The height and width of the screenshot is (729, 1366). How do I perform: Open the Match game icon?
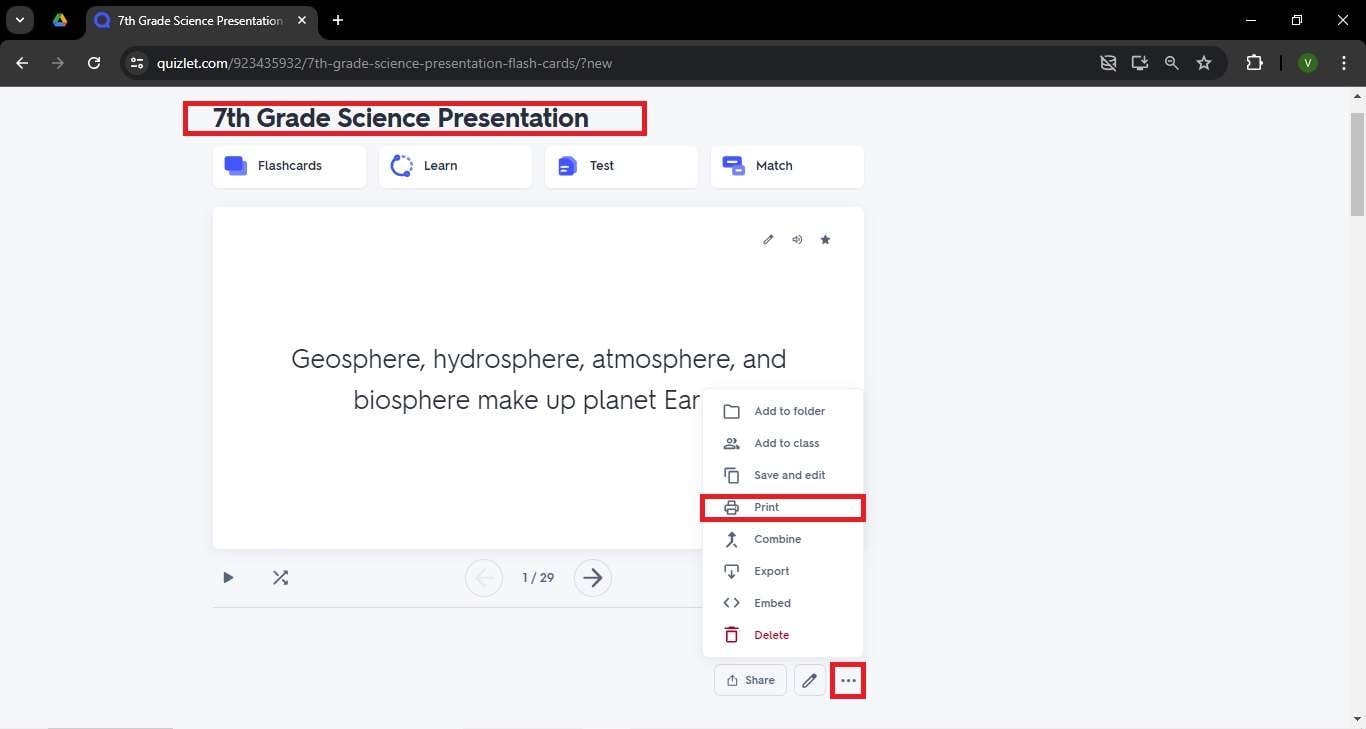732,165
